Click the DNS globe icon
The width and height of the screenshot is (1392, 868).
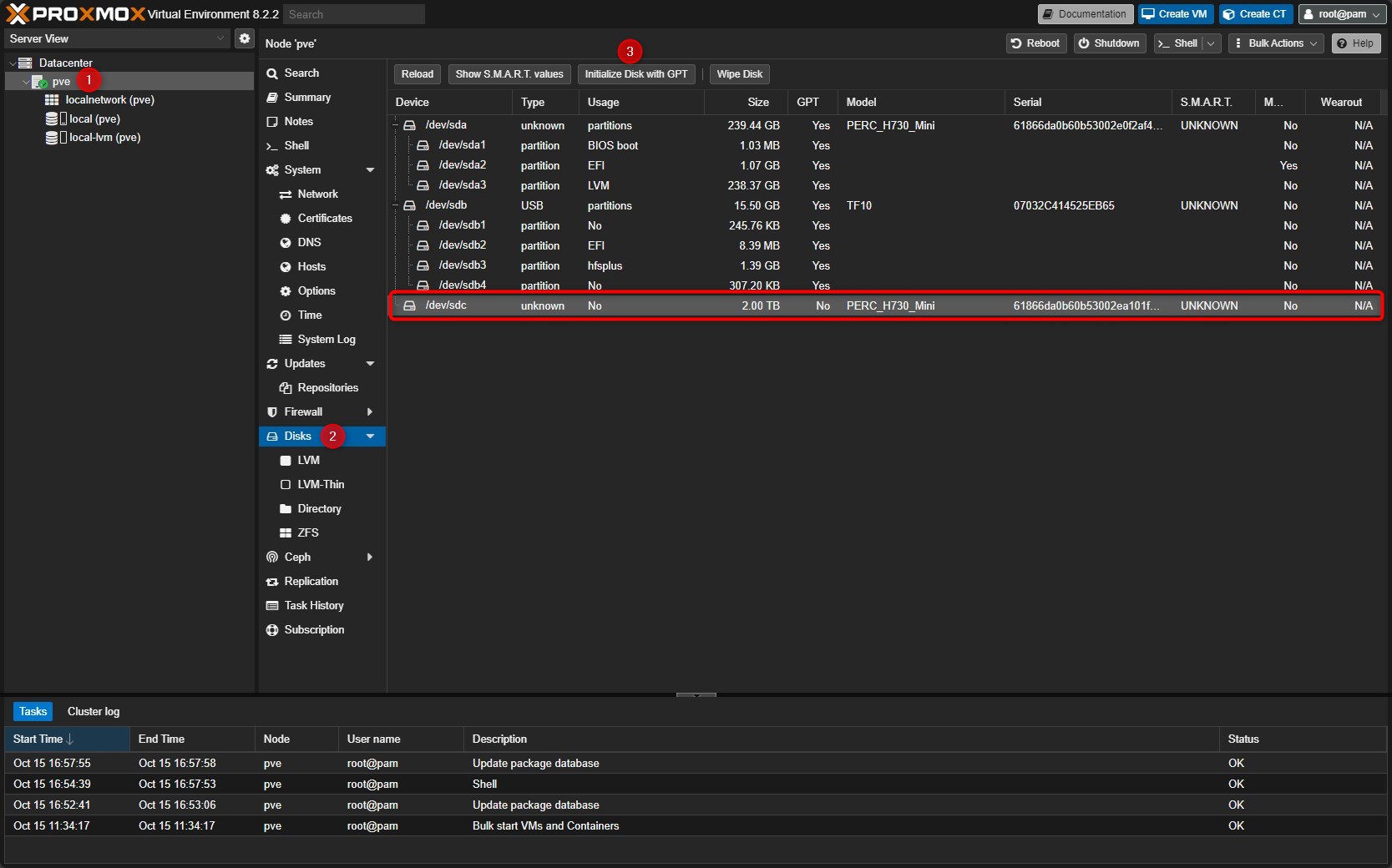[x=286, y=243]
